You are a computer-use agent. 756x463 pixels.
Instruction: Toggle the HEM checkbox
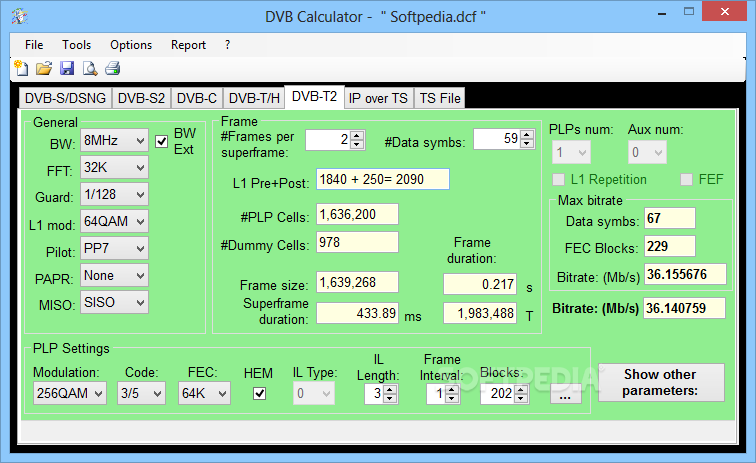pyautogui.click(x=259, y=394)
